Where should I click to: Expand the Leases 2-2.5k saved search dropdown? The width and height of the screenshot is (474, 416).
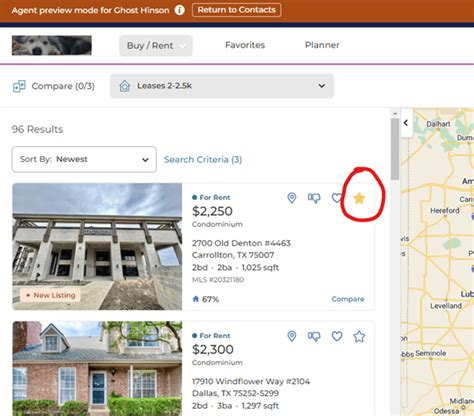[x=222, y=86]
